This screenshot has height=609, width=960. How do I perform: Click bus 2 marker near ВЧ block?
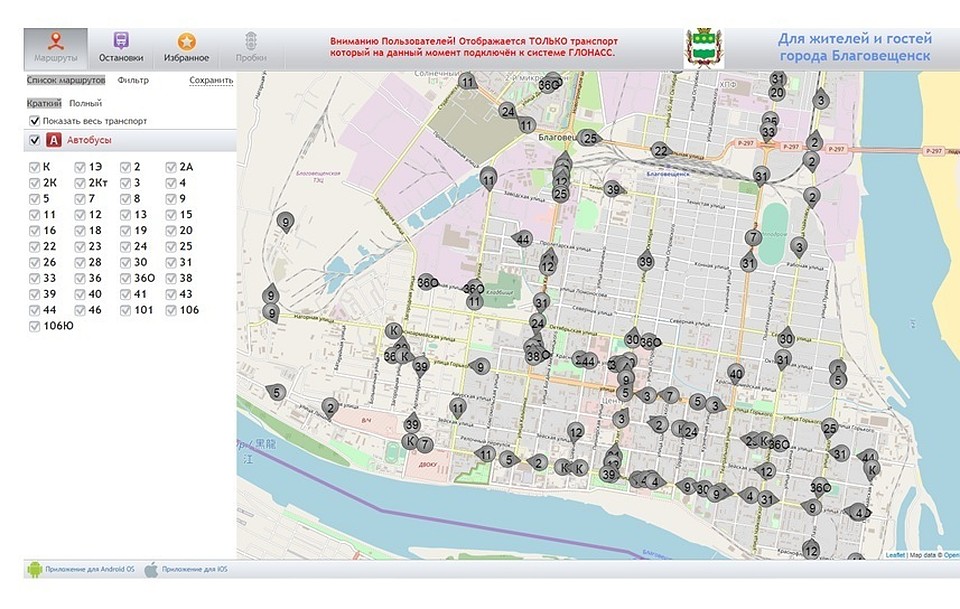331,408
